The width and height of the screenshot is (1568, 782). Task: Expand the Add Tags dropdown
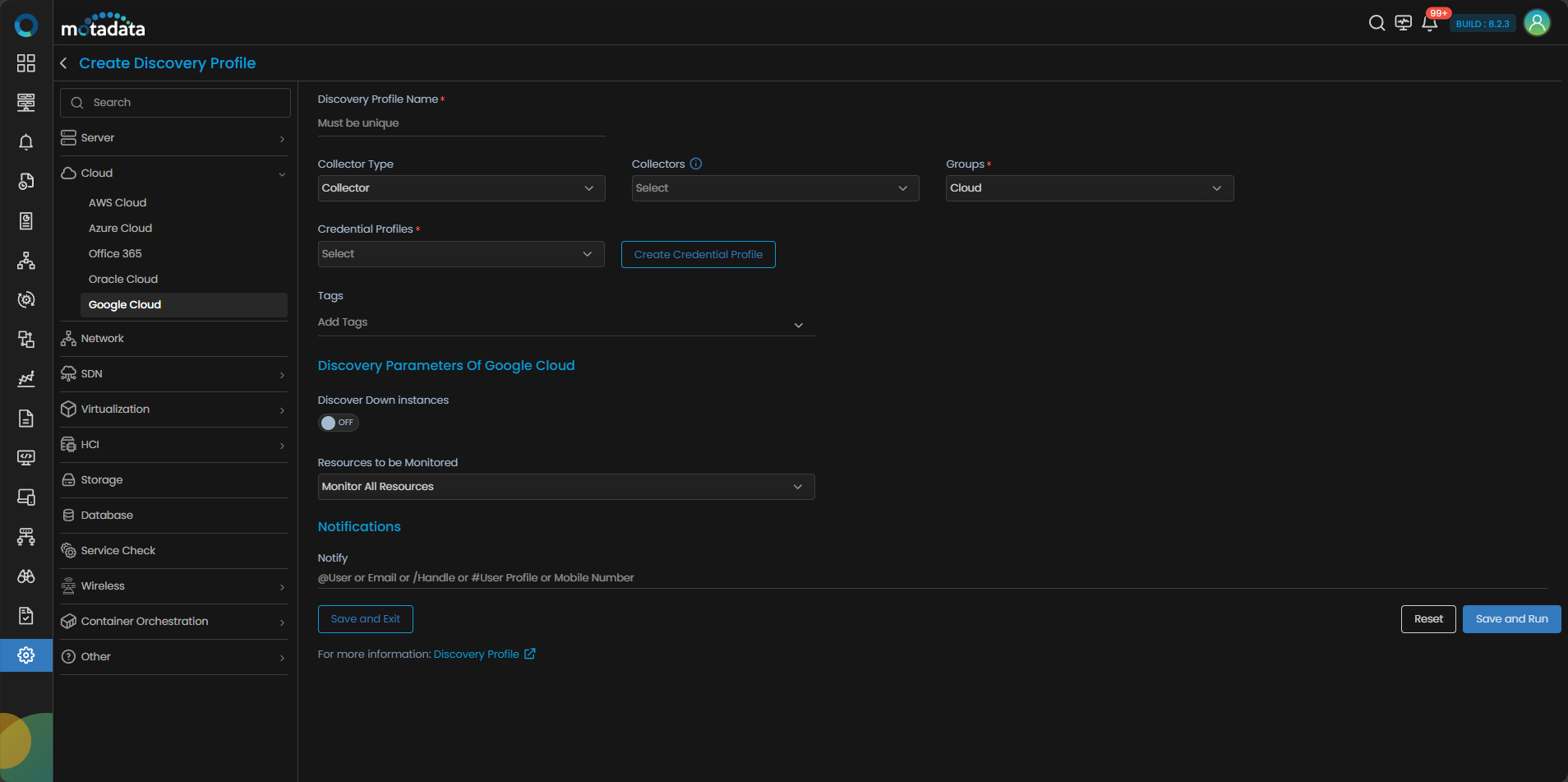pyautogui.click(x=566, y=323)
